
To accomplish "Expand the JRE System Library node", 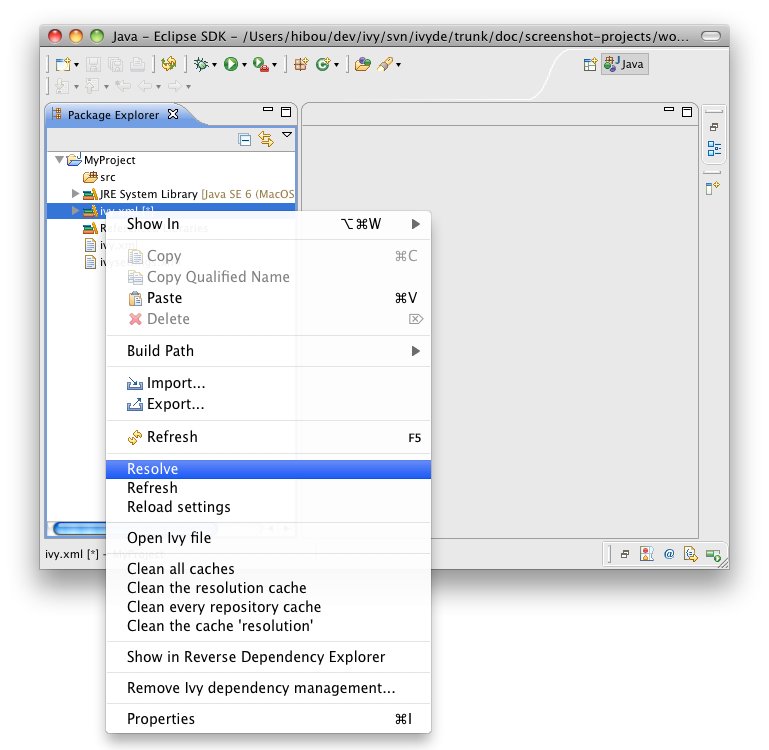I will point(75,194).
